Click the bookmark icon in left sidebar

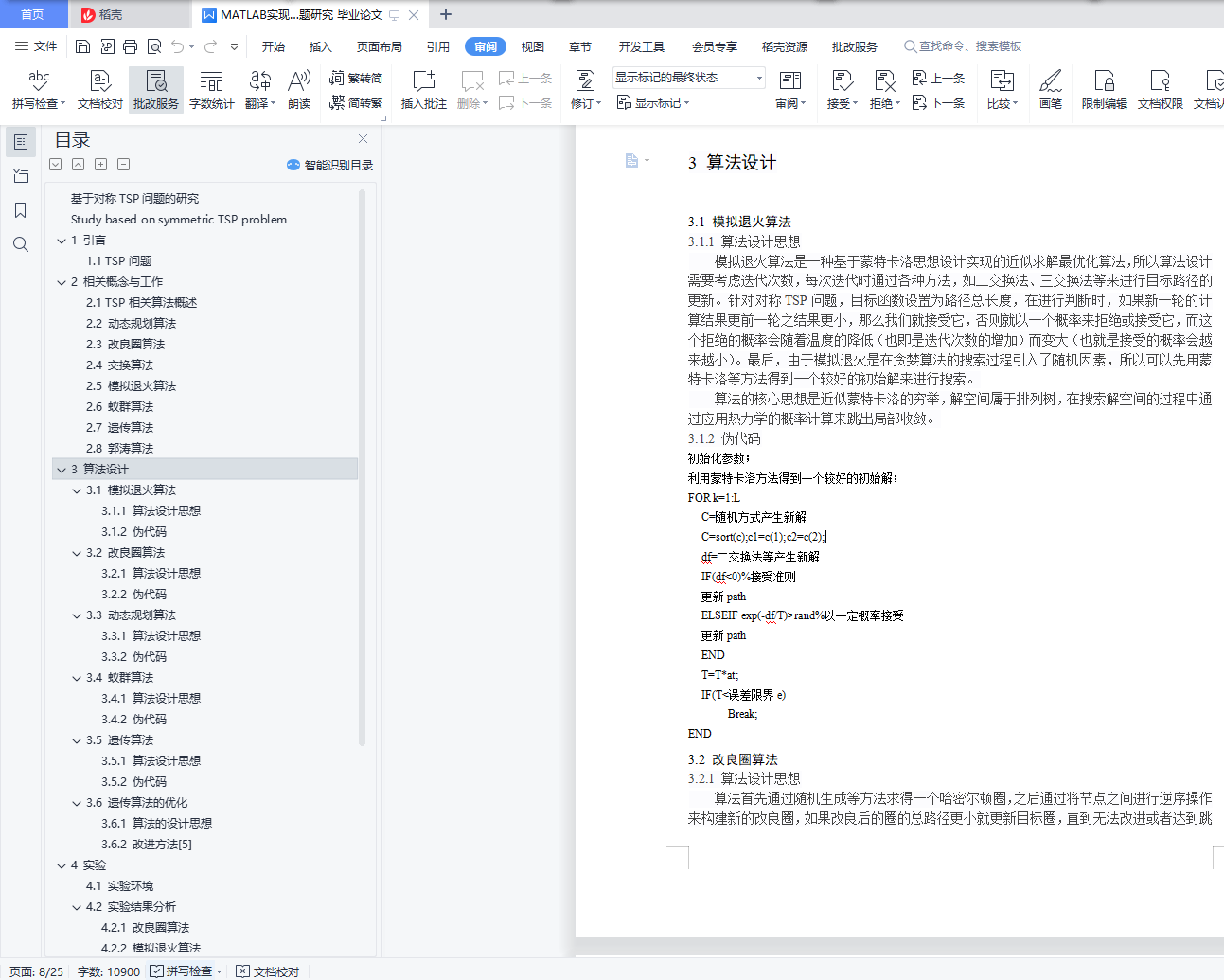(x=21, y=210)
